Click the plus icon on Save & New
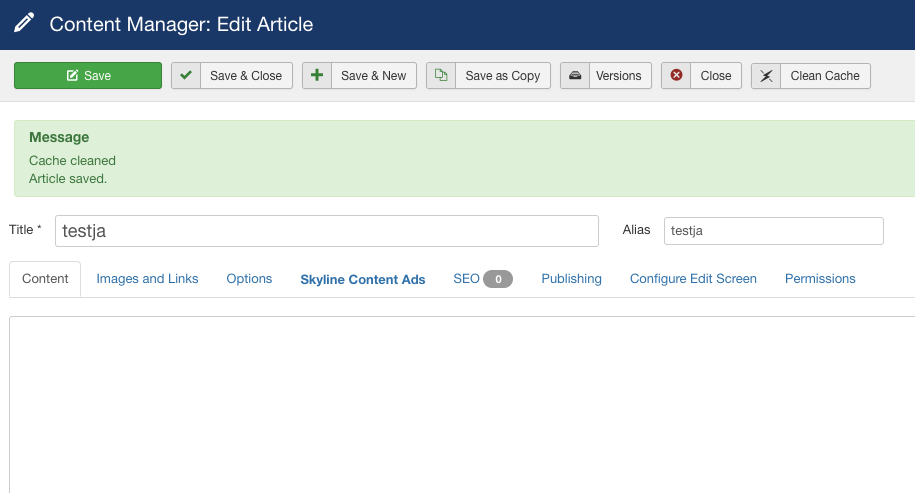The height and width of the screenshot is (493, 915). click(317, 76)
